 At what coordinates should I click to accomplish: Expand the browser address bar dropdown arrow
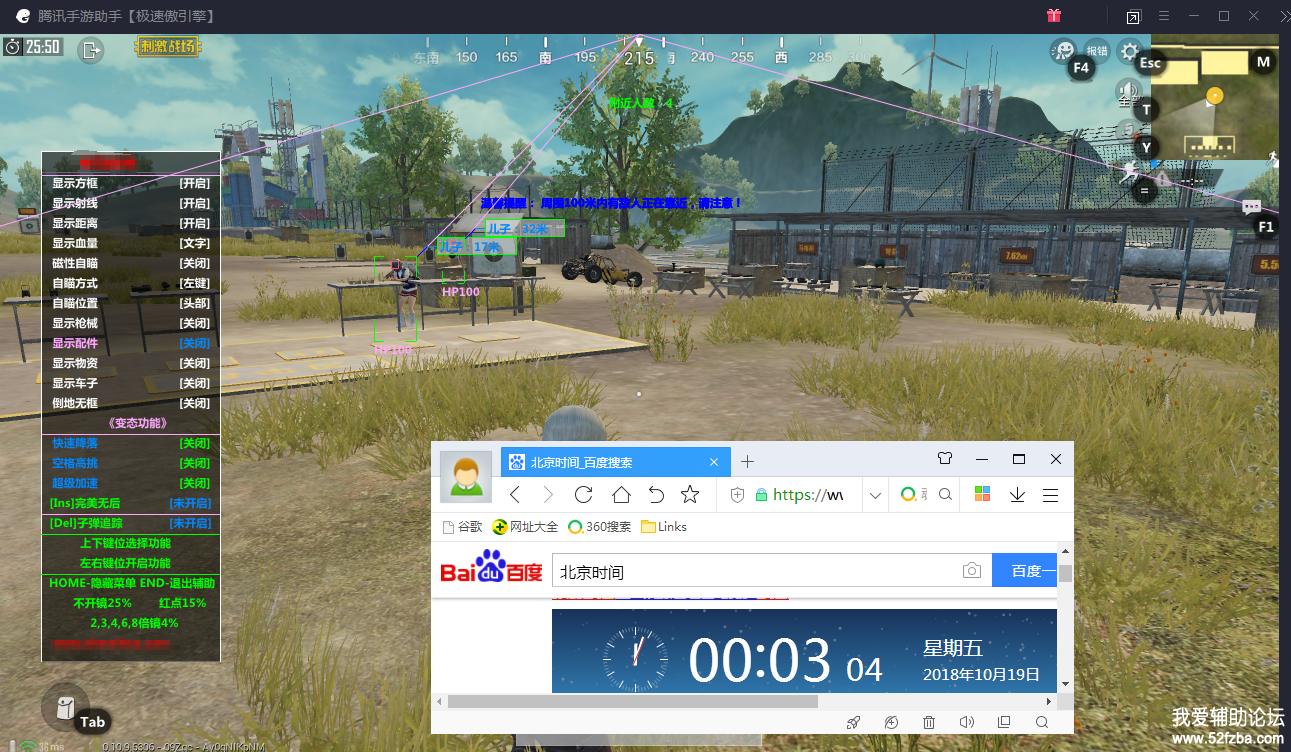click(875, 495)
